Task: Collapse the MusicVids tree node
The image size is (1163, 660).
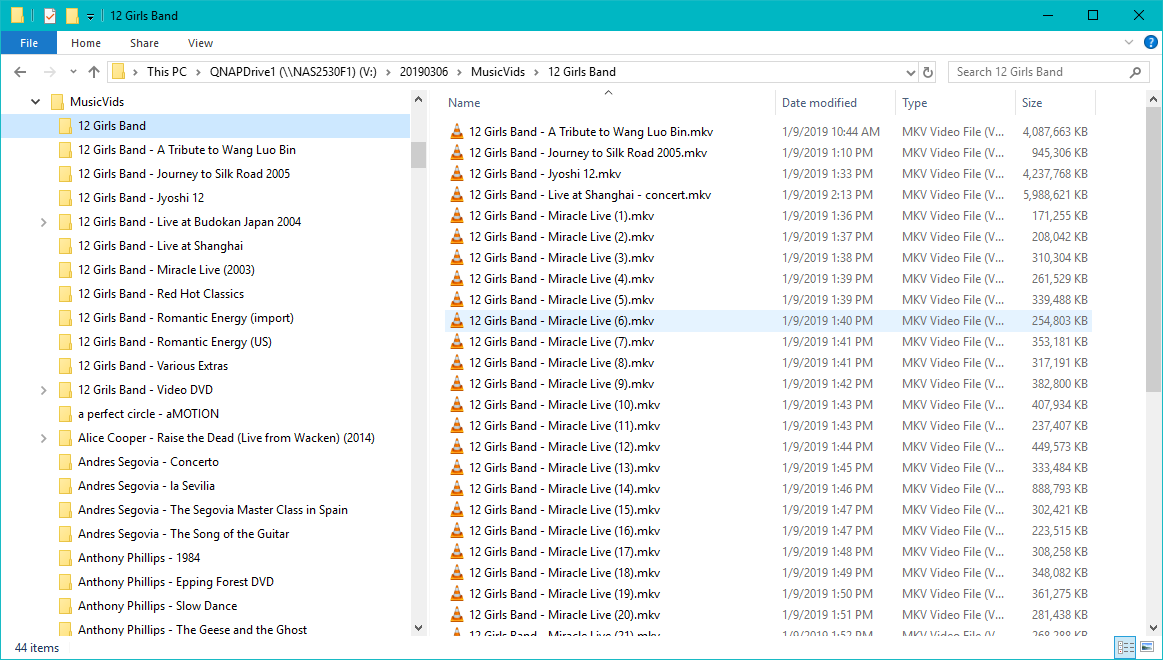Action: [x=35, y=102]
